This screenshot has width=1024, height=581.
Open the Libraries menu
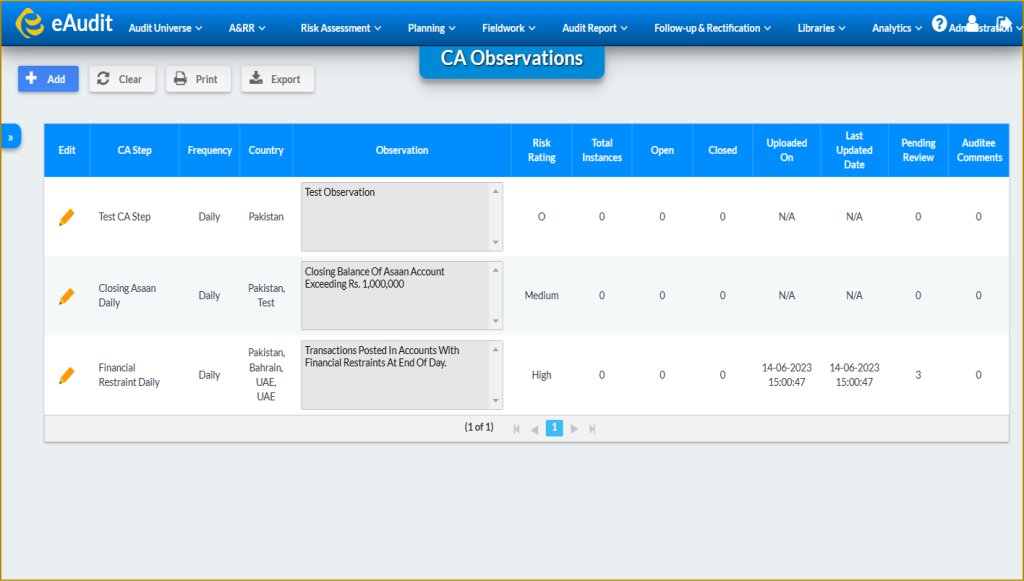[822, 28]
